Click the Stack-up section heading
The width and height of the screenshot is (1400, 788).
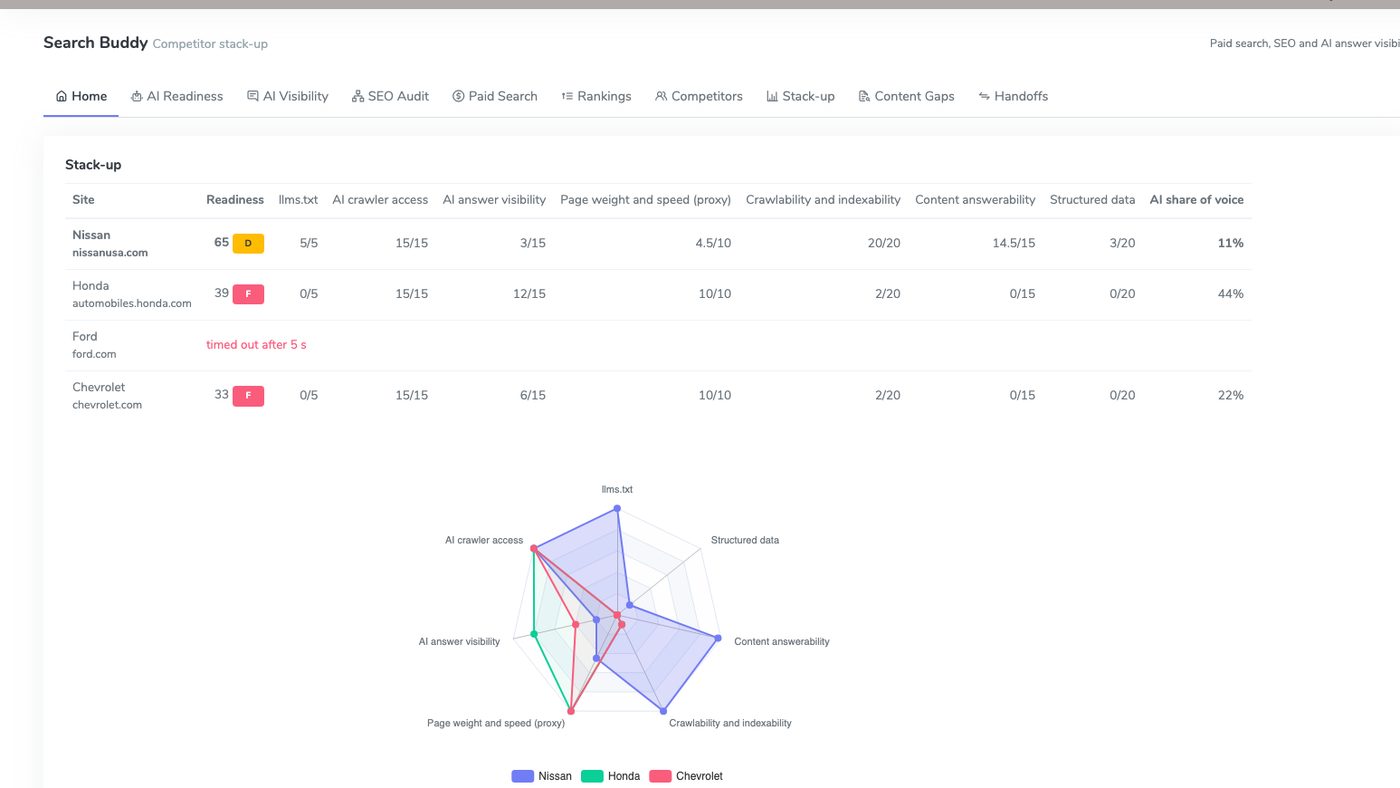coord(93,165)
